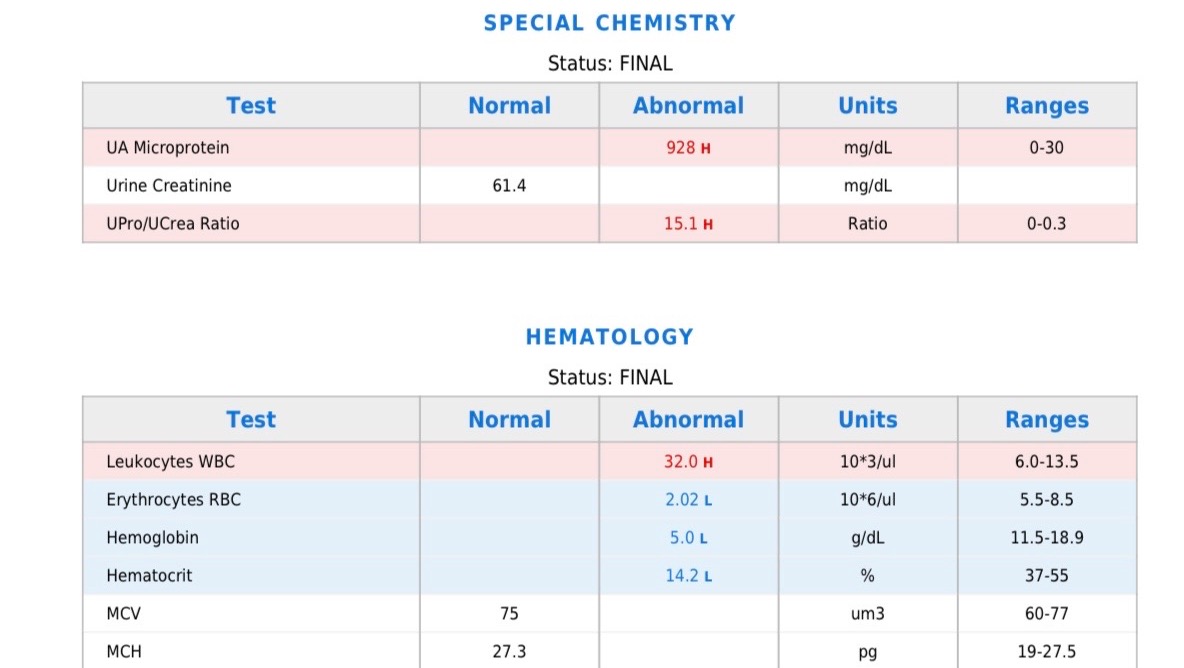Image resolution: width=1184 pixels, height=668 pixels.
Task: Click the 61.4 normal value
Action: [509, 186]
